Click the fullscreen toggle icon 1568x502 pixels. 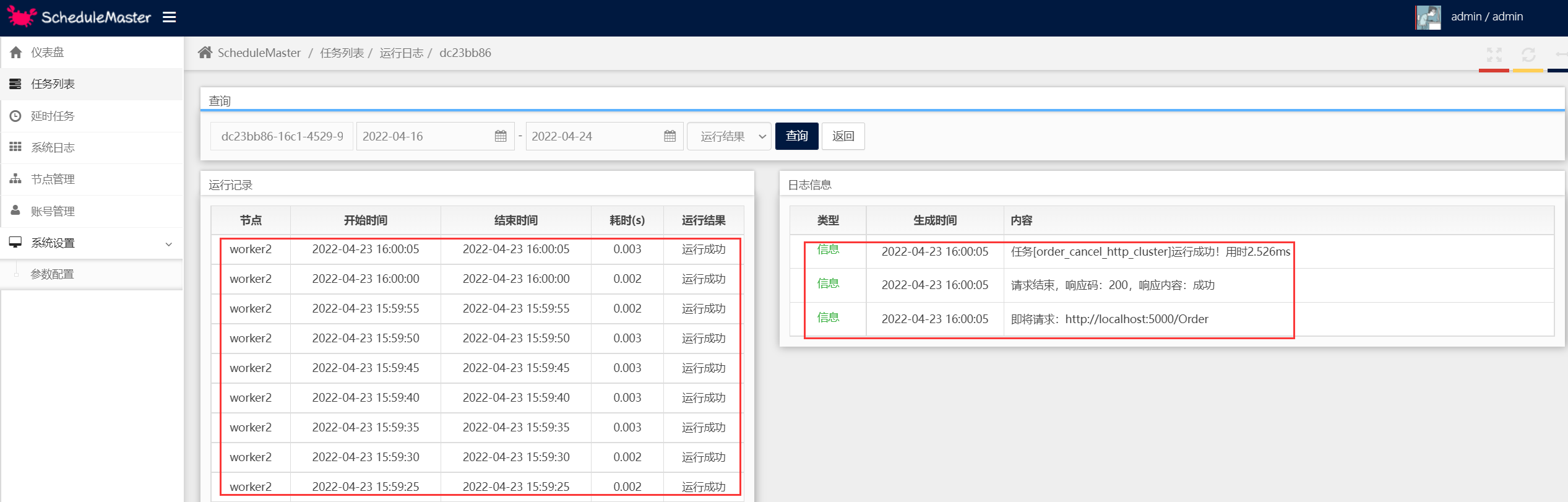1494,54
